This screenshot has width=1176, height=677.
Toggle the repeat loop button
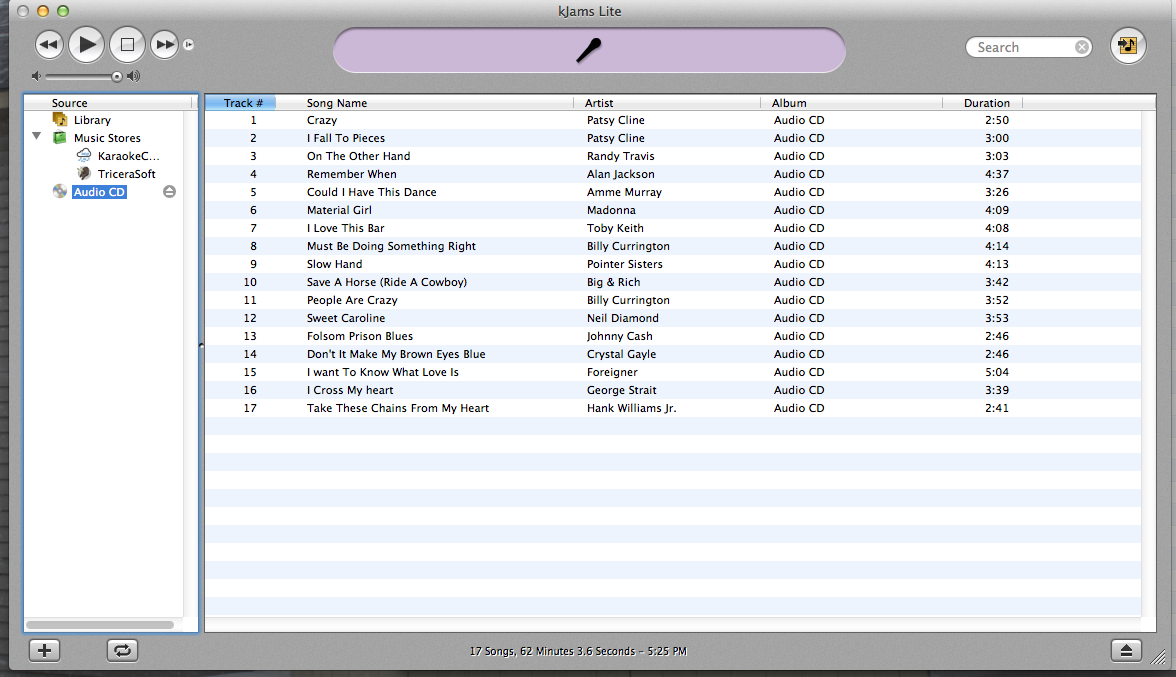122,650
